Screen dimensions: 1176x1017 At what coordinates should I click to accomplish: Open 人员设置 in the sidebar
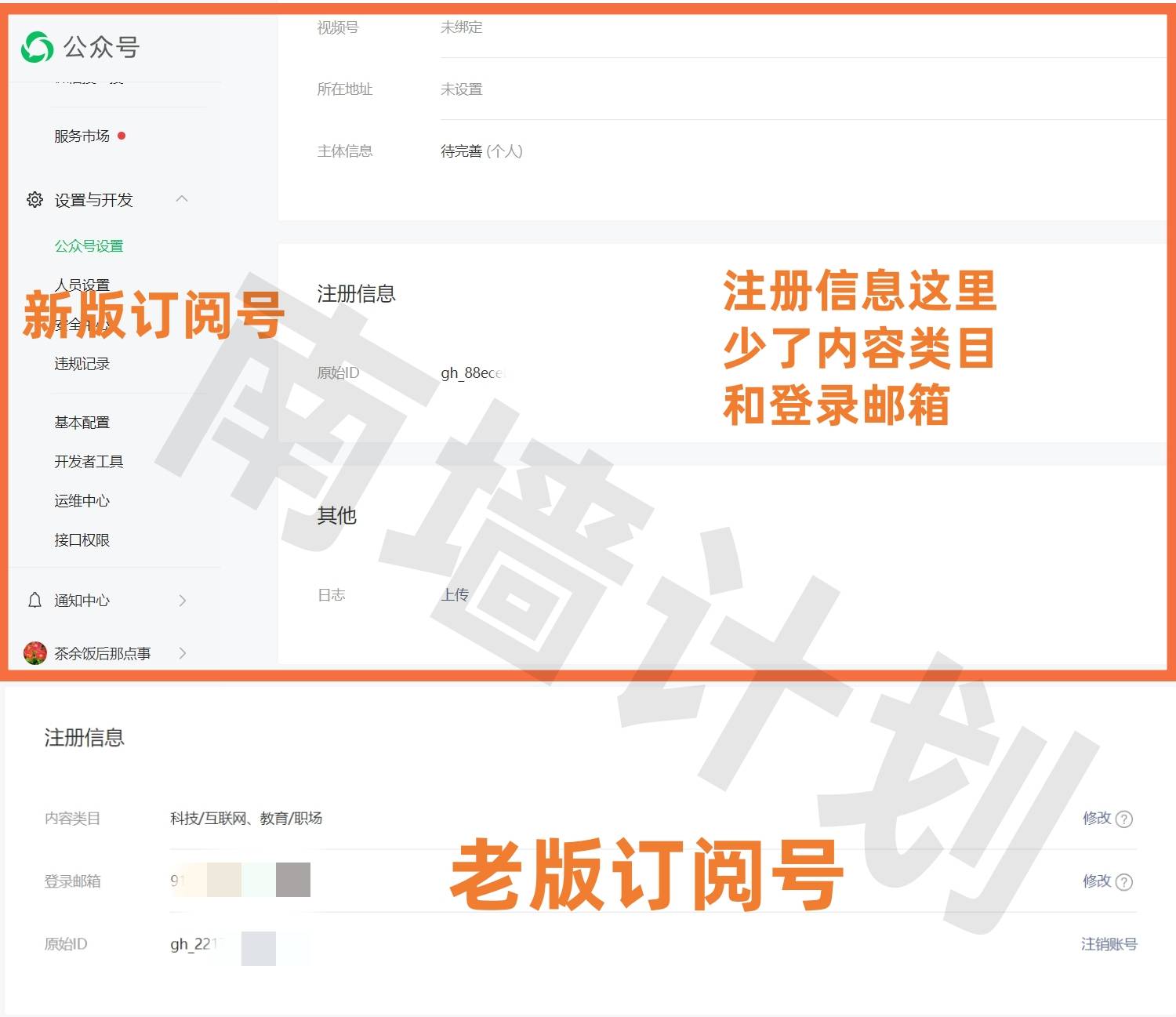82,285
